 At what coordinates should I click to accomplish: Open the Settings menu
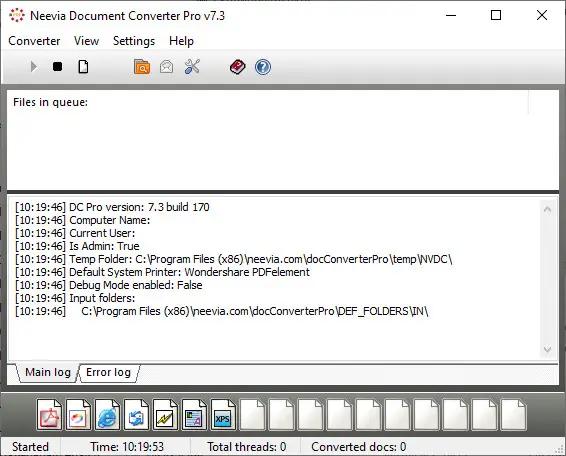point(134,41)
